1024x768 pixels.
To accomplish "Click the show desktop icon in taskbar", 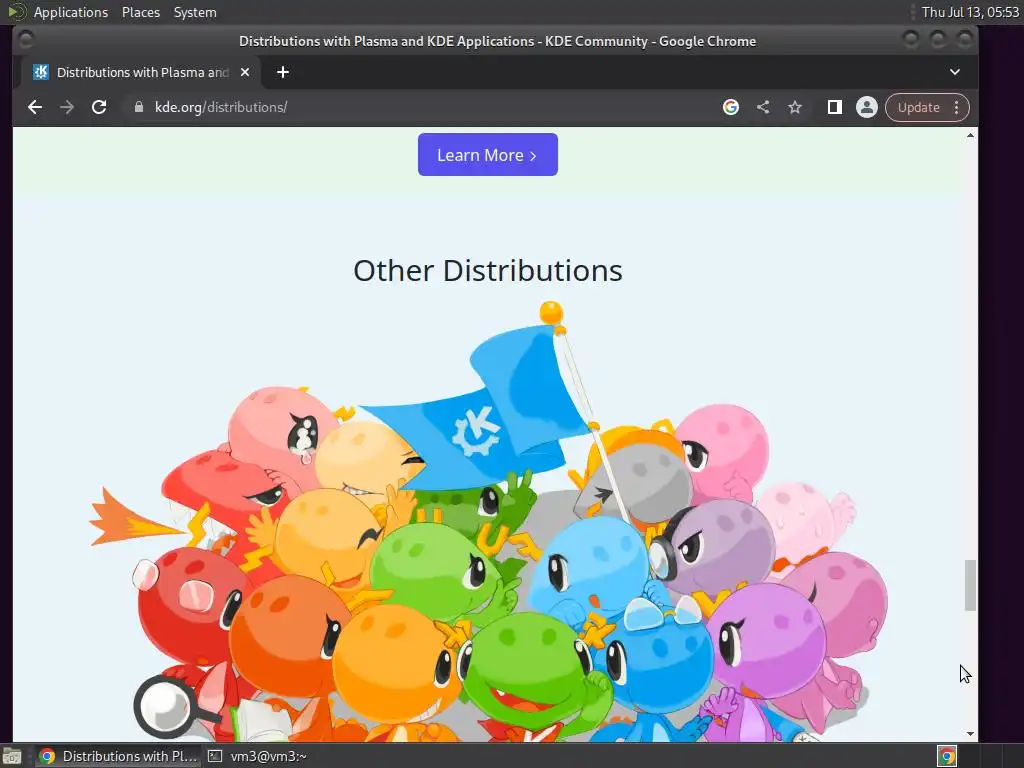I will tap(12, 756).
